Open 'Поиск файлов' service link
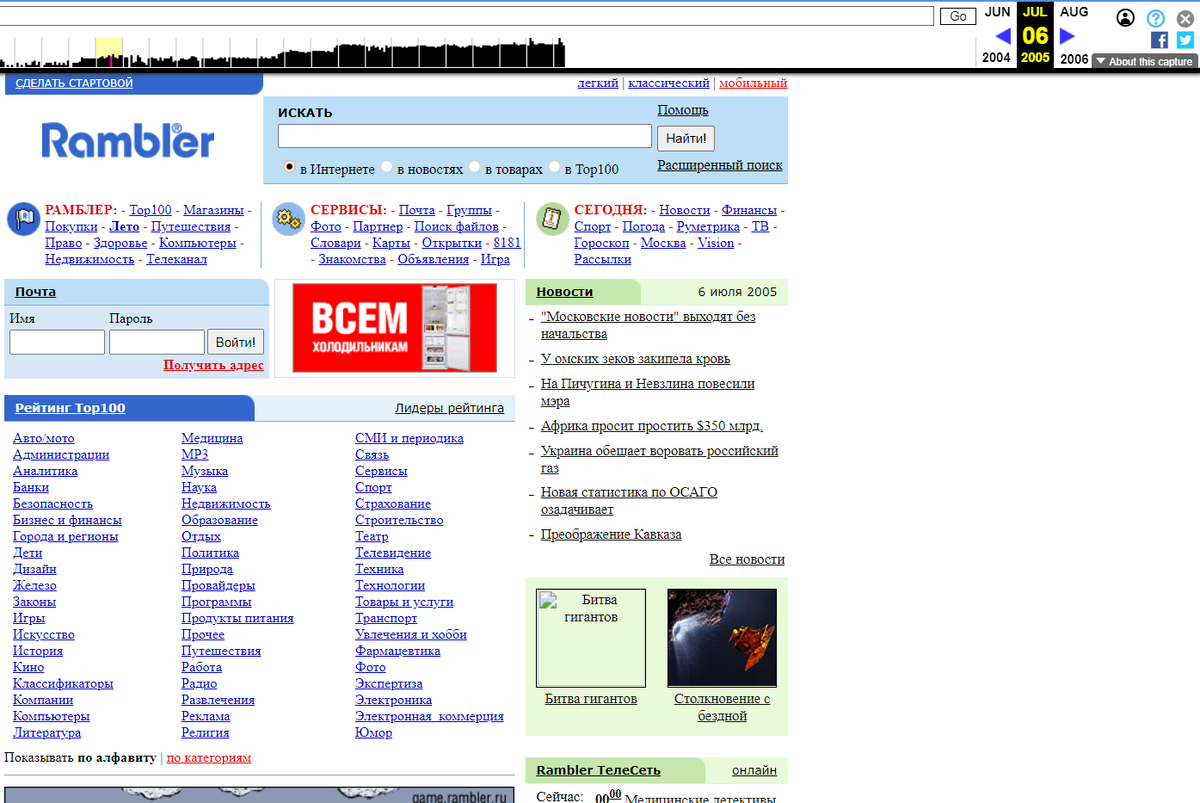Viewport: 1200px width, 803px height. pyautogui.click(x=457, y=227)
